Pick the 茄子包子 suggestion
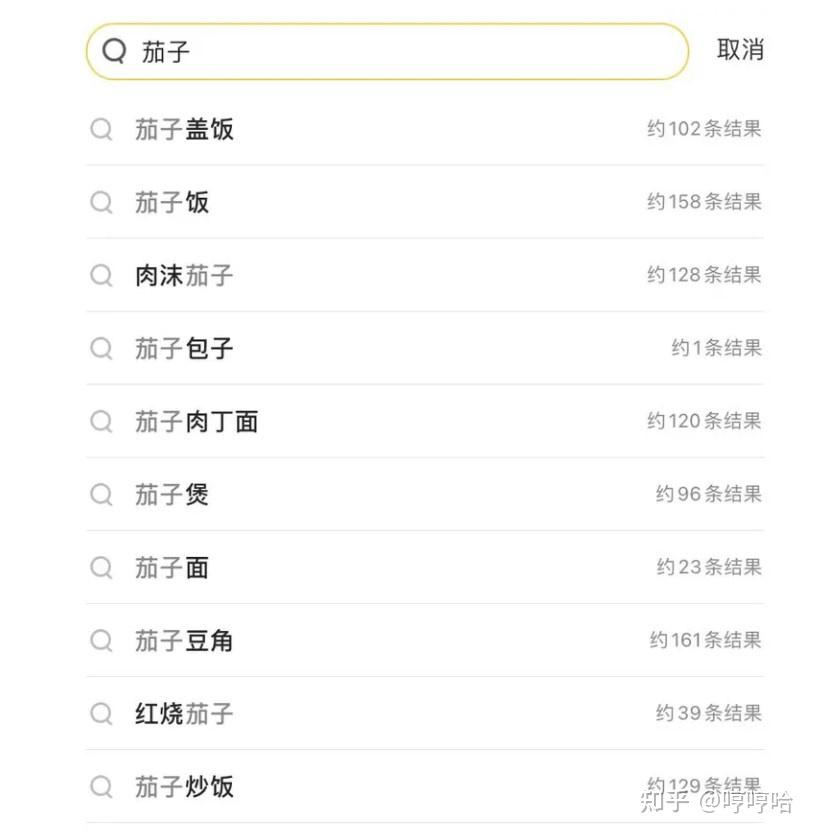The image size is (814, 835). (x=185, y=348)
